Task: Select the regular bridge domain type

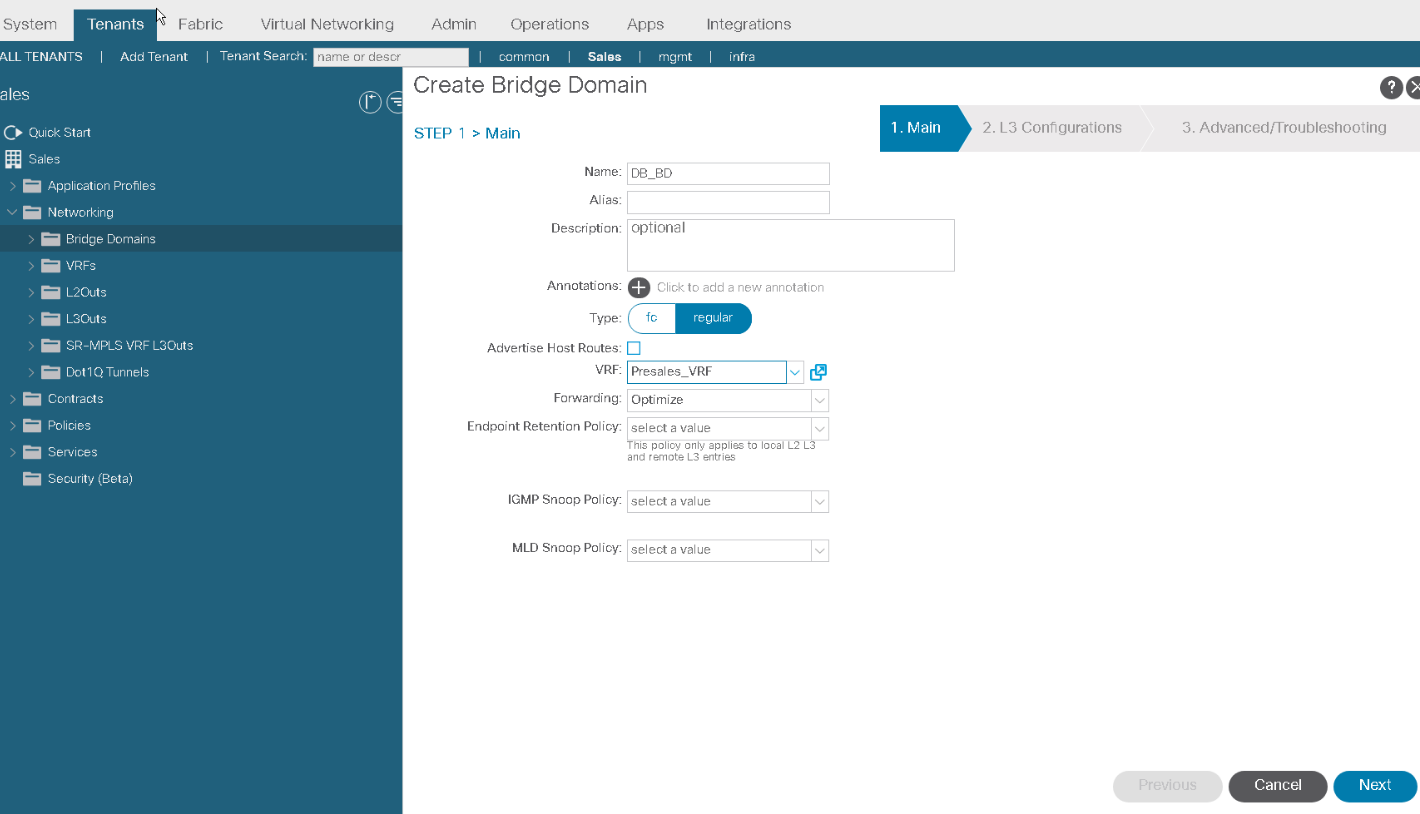Action: point(713,318)
